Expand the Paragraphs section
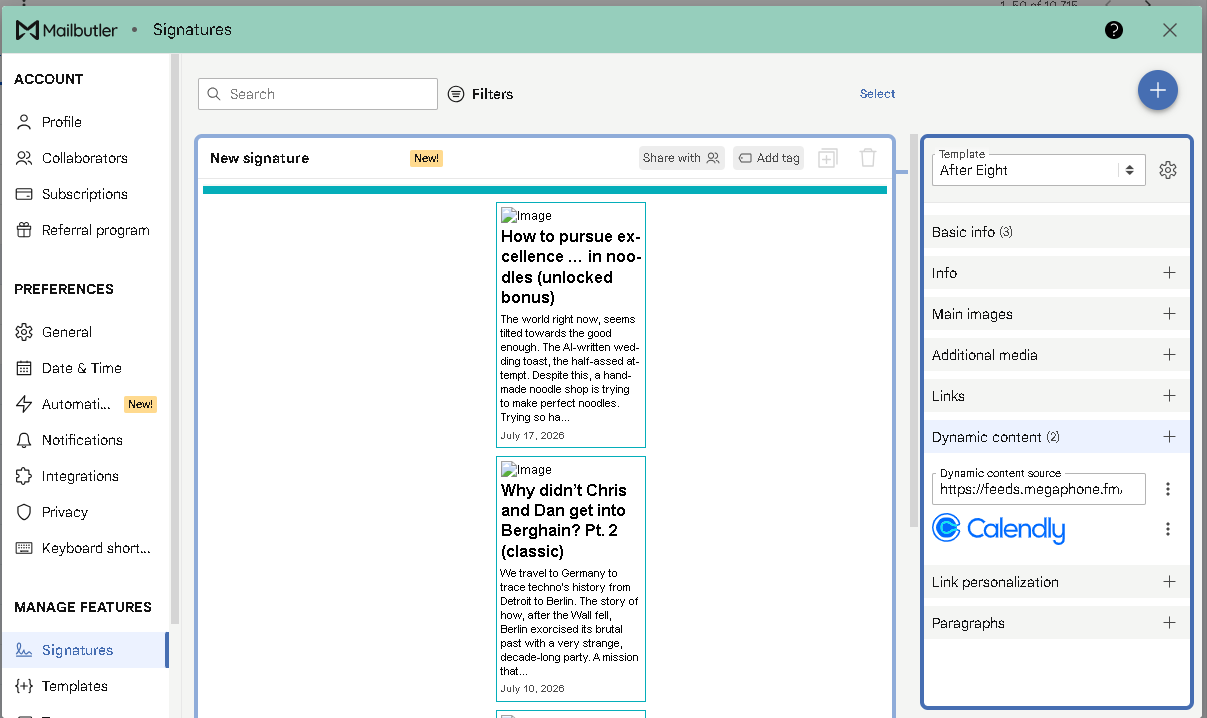This screenshot has height=718, width=1207. 1056,623
